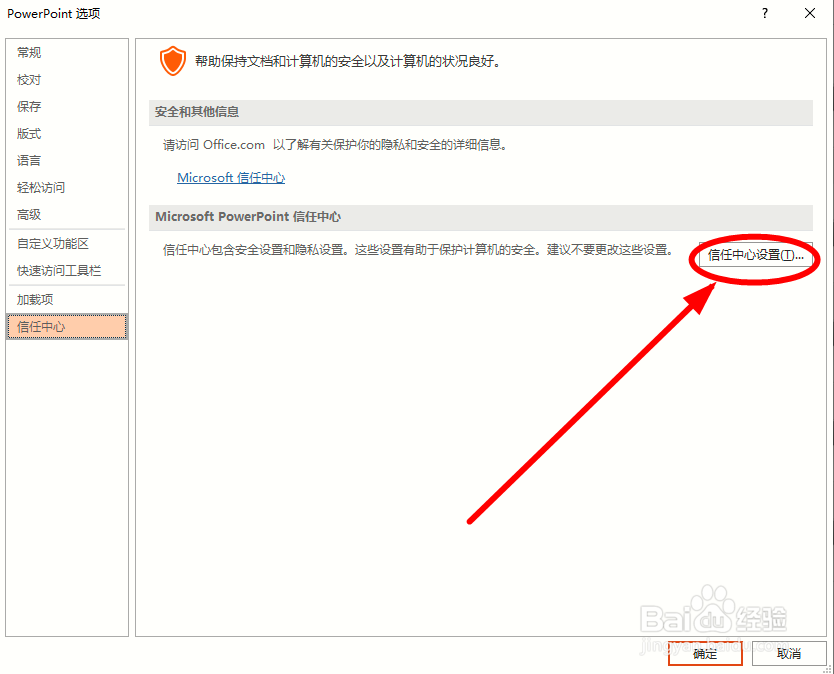This screenshot has height=674, width=834.
Task: Go to the 保存 settings page
Action: click(66, 106)
